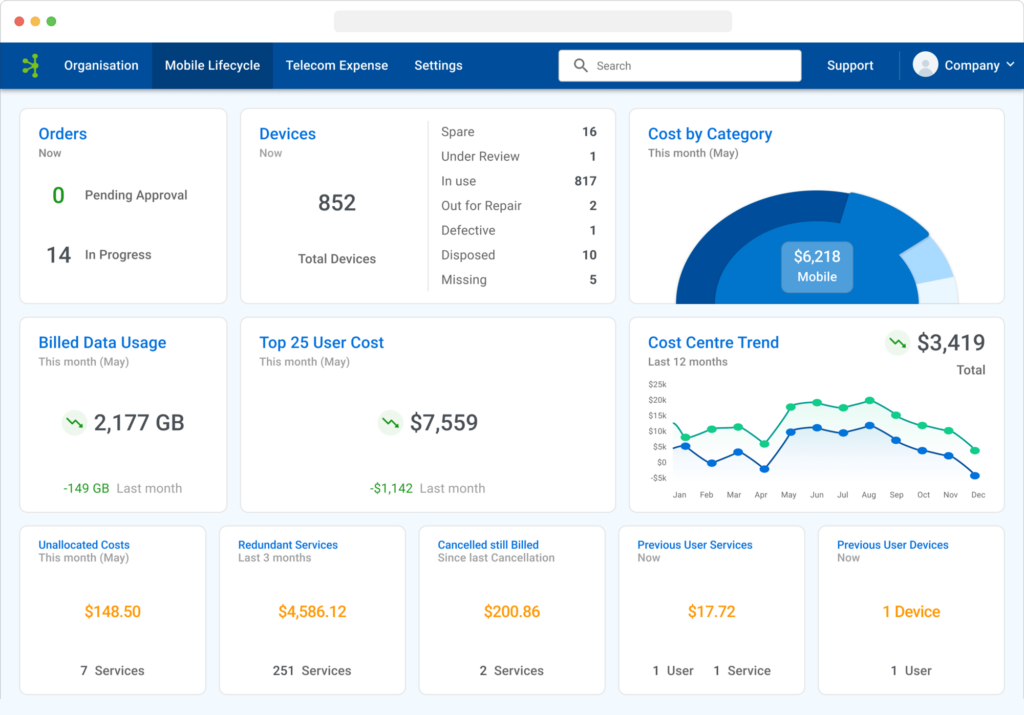Click the trend sparkline icon in Billed Data Usage
1024x715 pixels.
coord(73,423)
